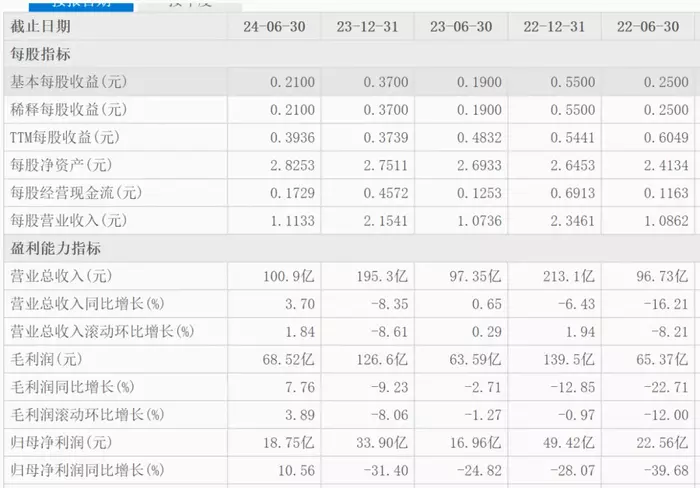The height and width of the screenshot is (488, 700).
Task: Click the 每股指标 section header
Action: point(40,54)
